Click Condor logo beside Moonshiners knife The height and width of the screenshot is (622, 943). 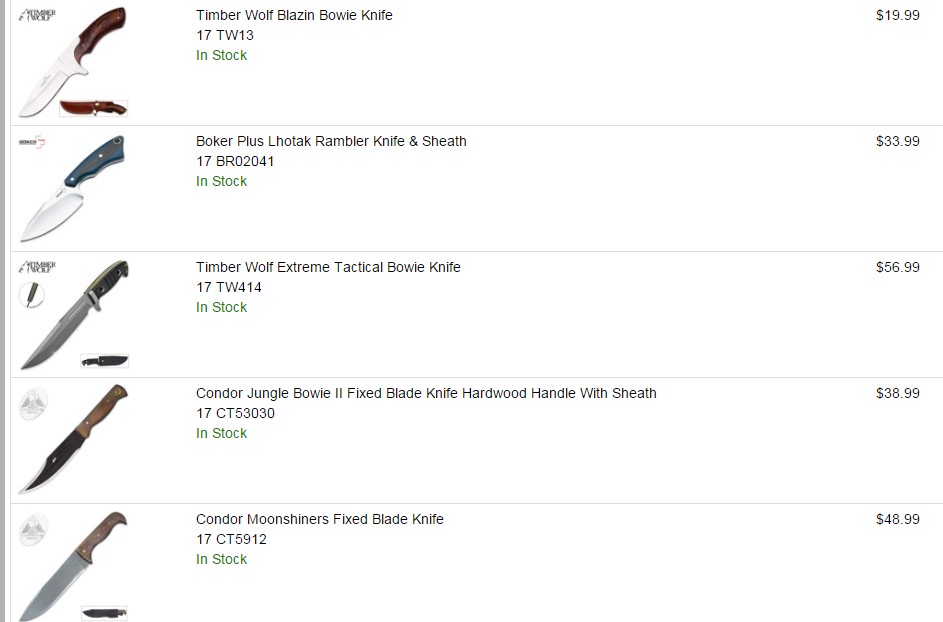(x=34, y=529)
